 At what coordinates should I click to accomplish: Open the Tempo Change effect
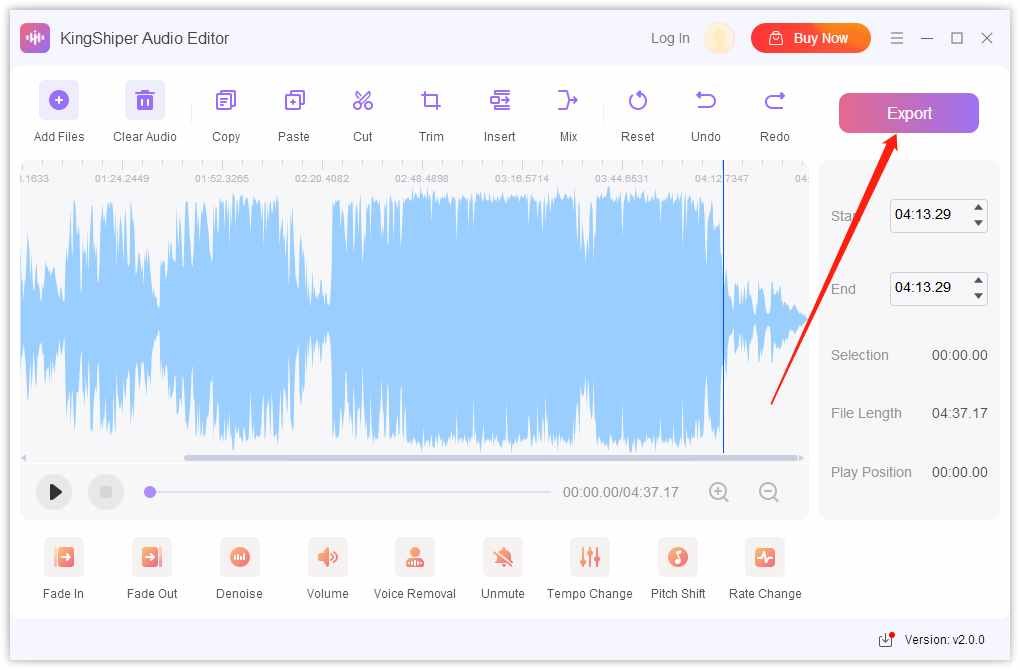[x=590, y=557]
